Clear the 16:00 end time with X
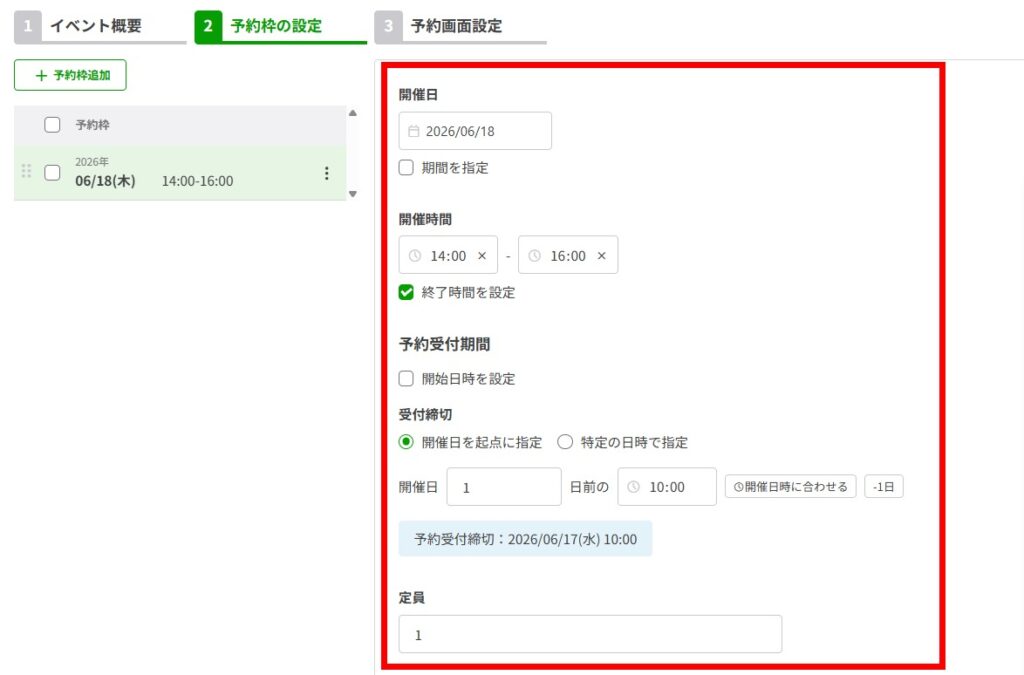 [x=602, y=256]
